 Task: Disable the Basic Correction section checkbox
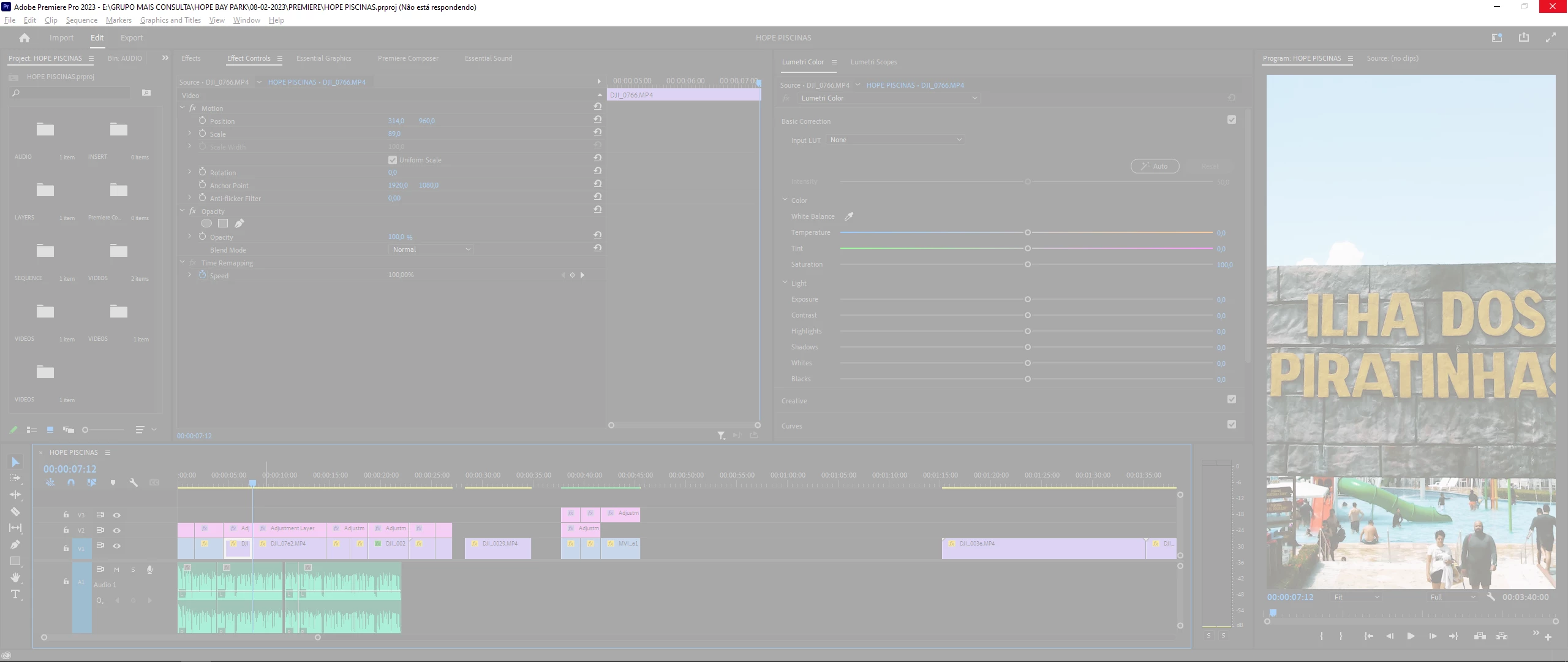tap(1232, 120)
